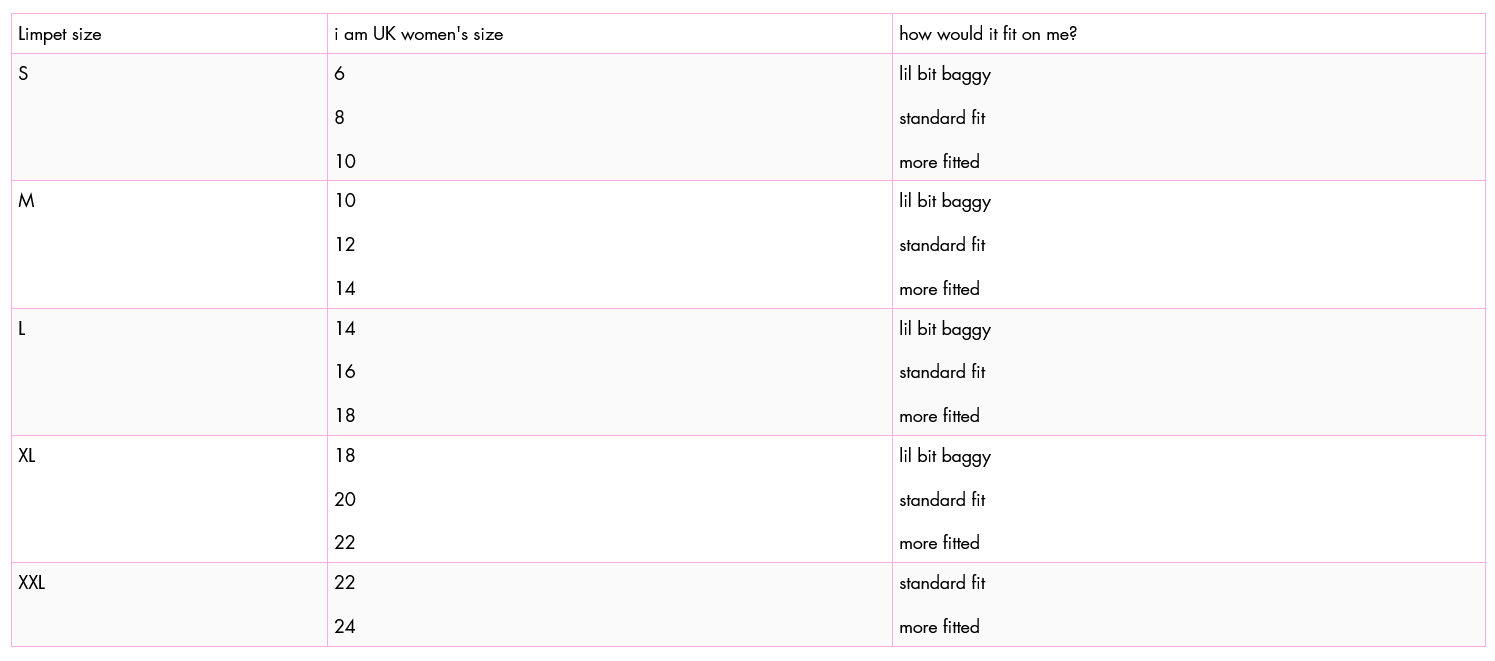Image resolution: width=1495 pixels, height=661 pixels.
Task: Click UK size 24 in the XXL row
Action: [x=345, y=627]
